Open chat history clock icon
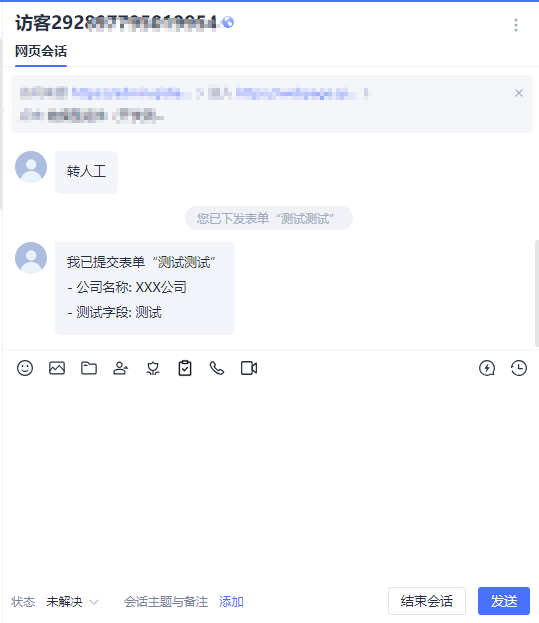The height and width of the screenshot is (623, 539). [519, 368]
